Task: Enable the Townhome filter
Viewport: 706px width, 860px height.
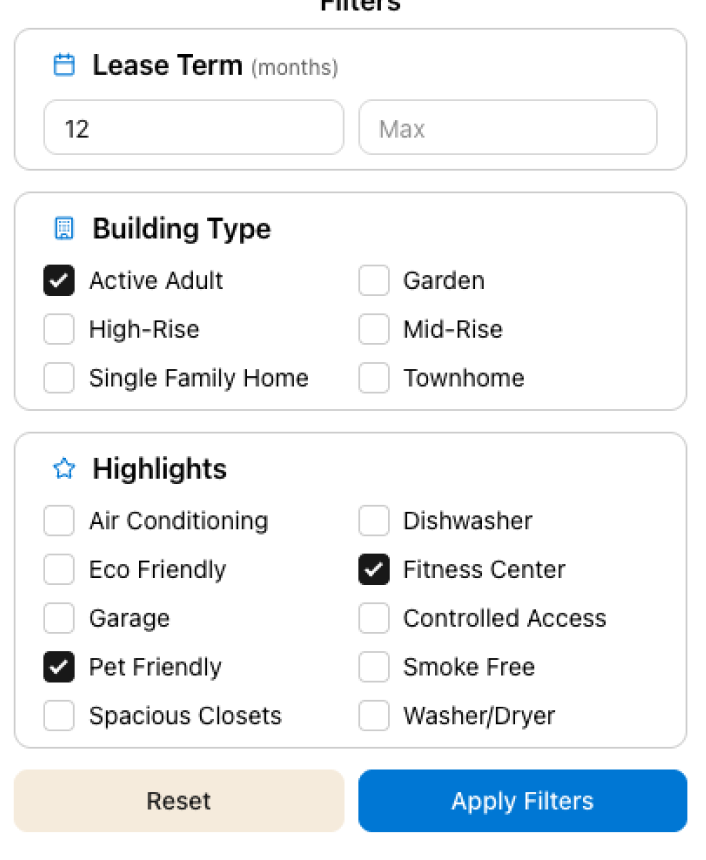Action: coord(374,378)
